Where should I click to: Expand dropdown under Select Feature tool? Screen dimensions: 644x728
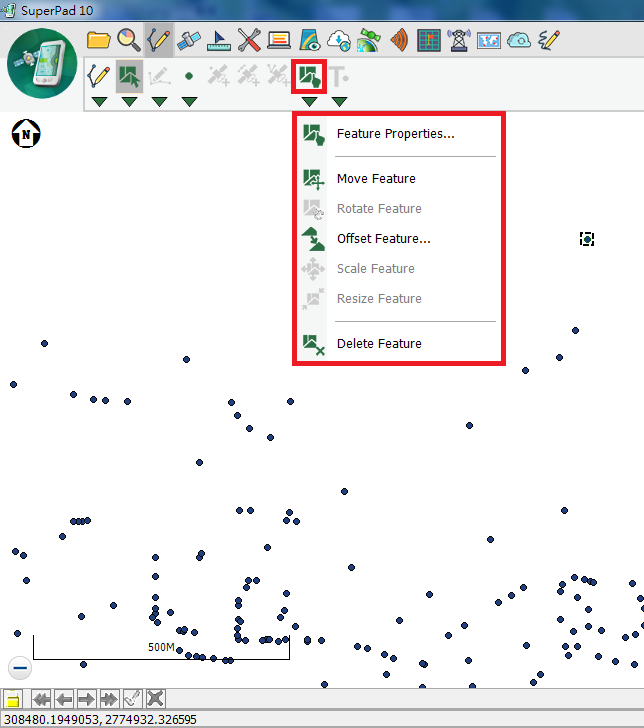129,101
